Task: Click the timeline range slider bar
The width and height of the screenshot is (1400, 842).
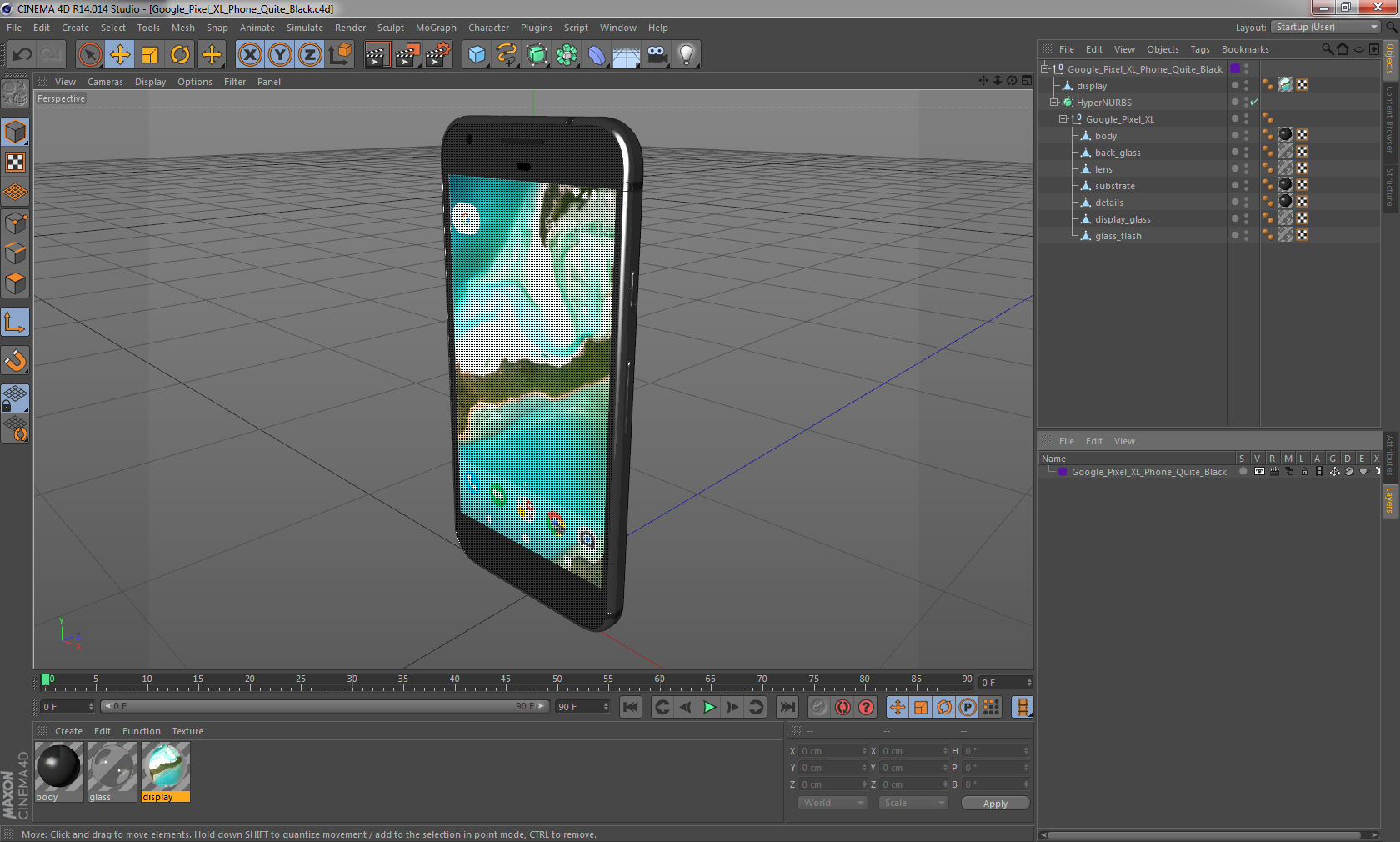Action: [324, 706]
